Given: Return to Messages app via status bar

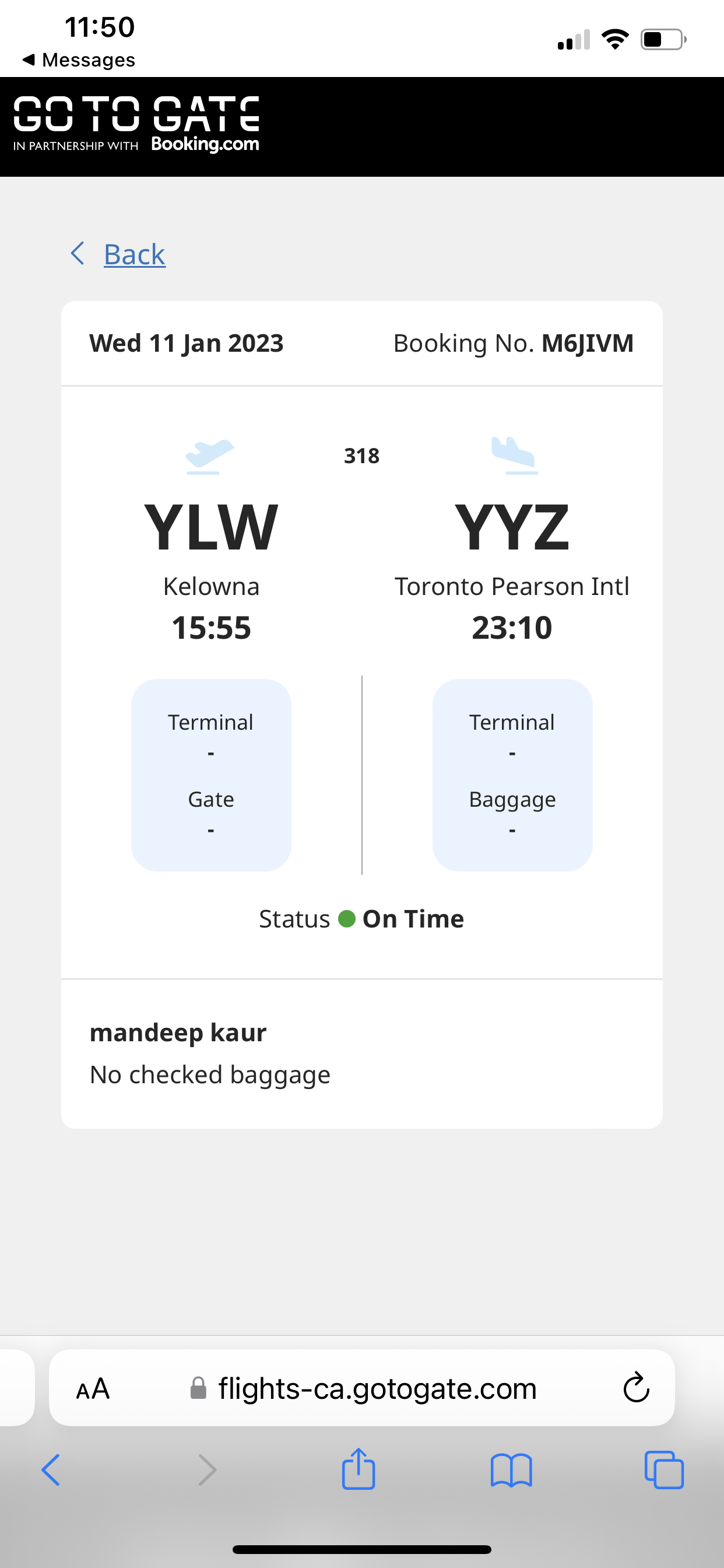Looking at the screenshot, I should [79, 60].
